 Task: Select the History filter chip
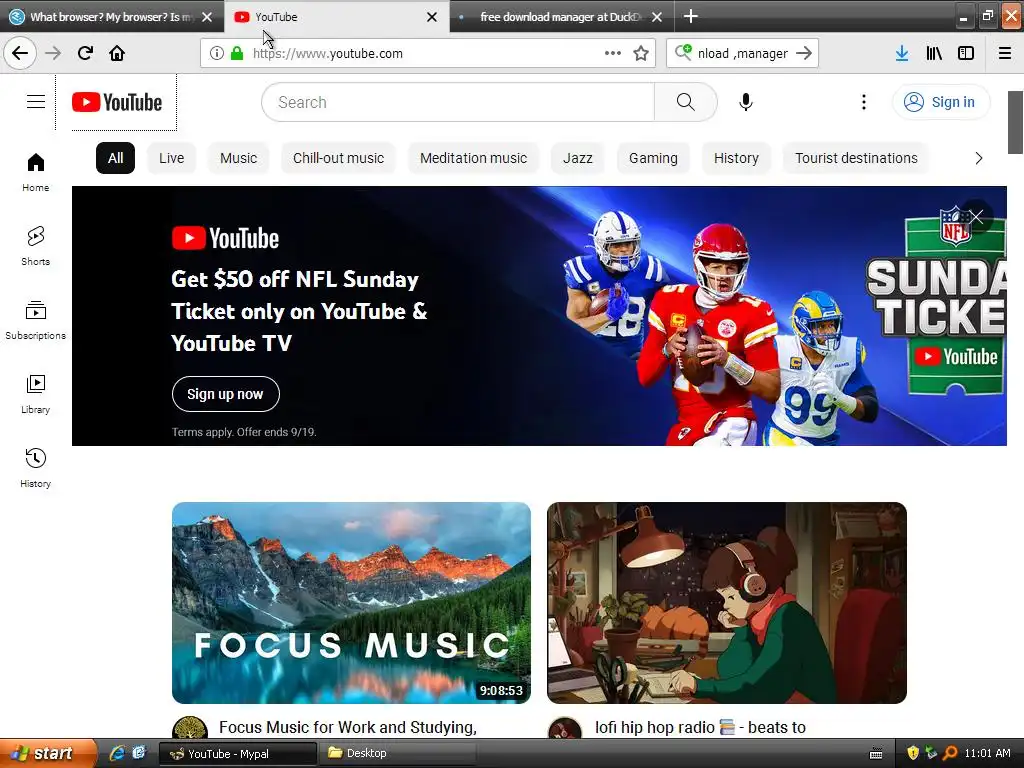736,158
